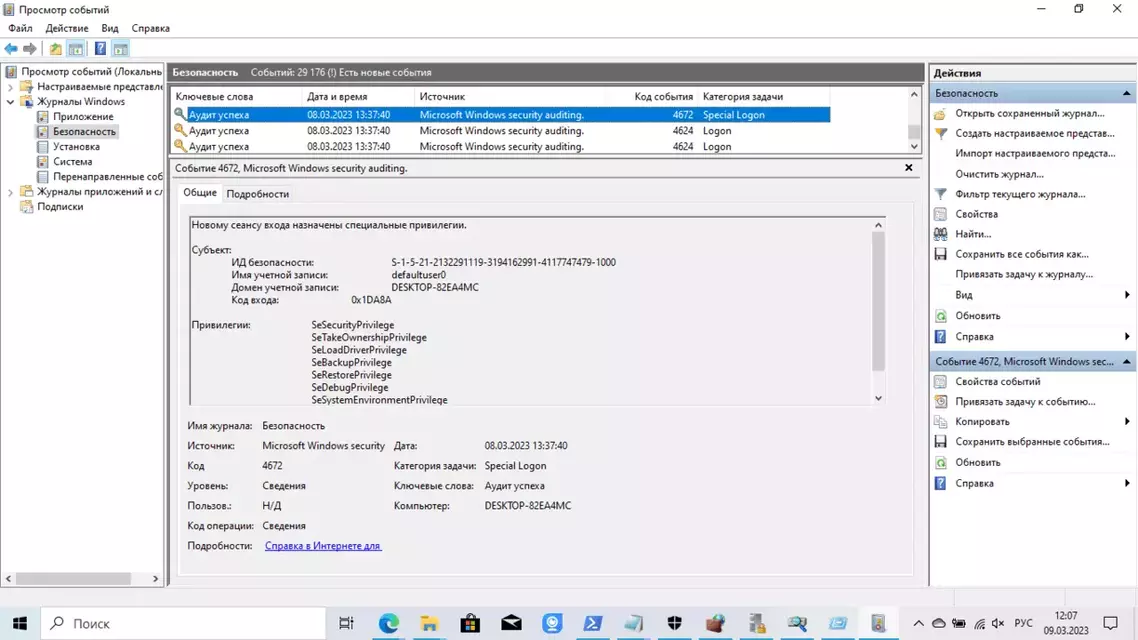
Task: Sort by Дата и время column header
Action: 358,97
